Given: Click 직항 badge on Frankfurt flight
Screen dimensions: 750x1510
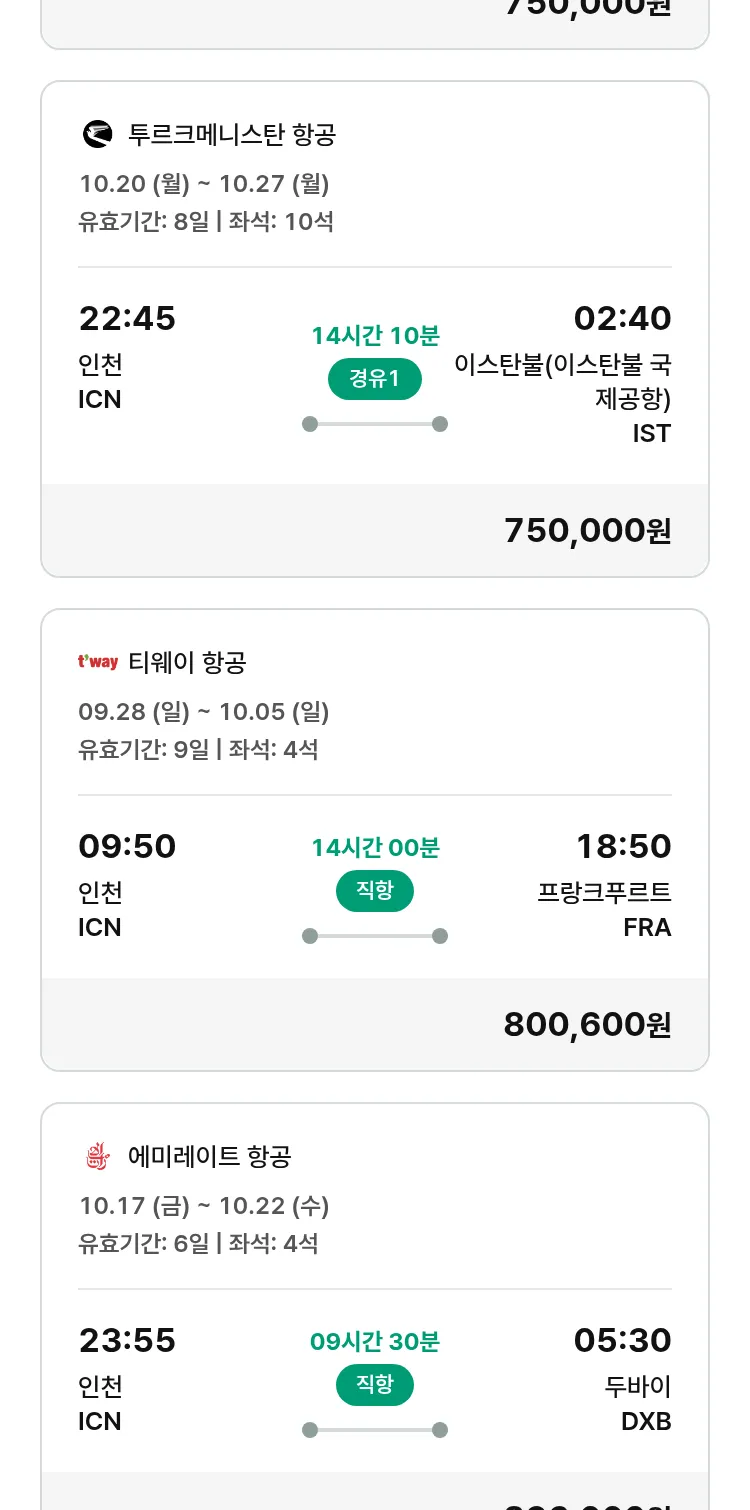Looking at the screenshot, I should coord(375,891).
